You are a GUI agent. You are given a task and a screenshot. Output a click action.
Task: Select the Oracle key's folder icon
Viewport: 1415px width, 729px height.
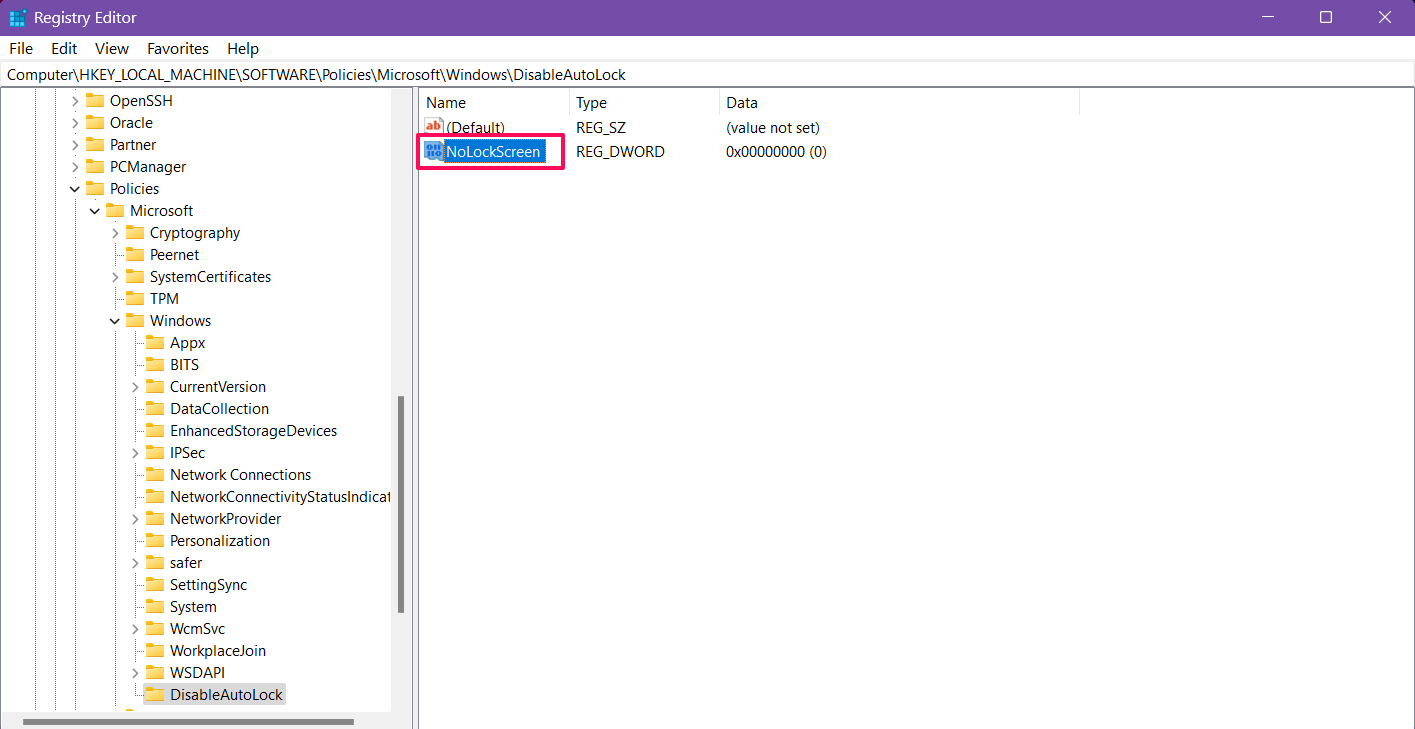(x=95, y=122)
